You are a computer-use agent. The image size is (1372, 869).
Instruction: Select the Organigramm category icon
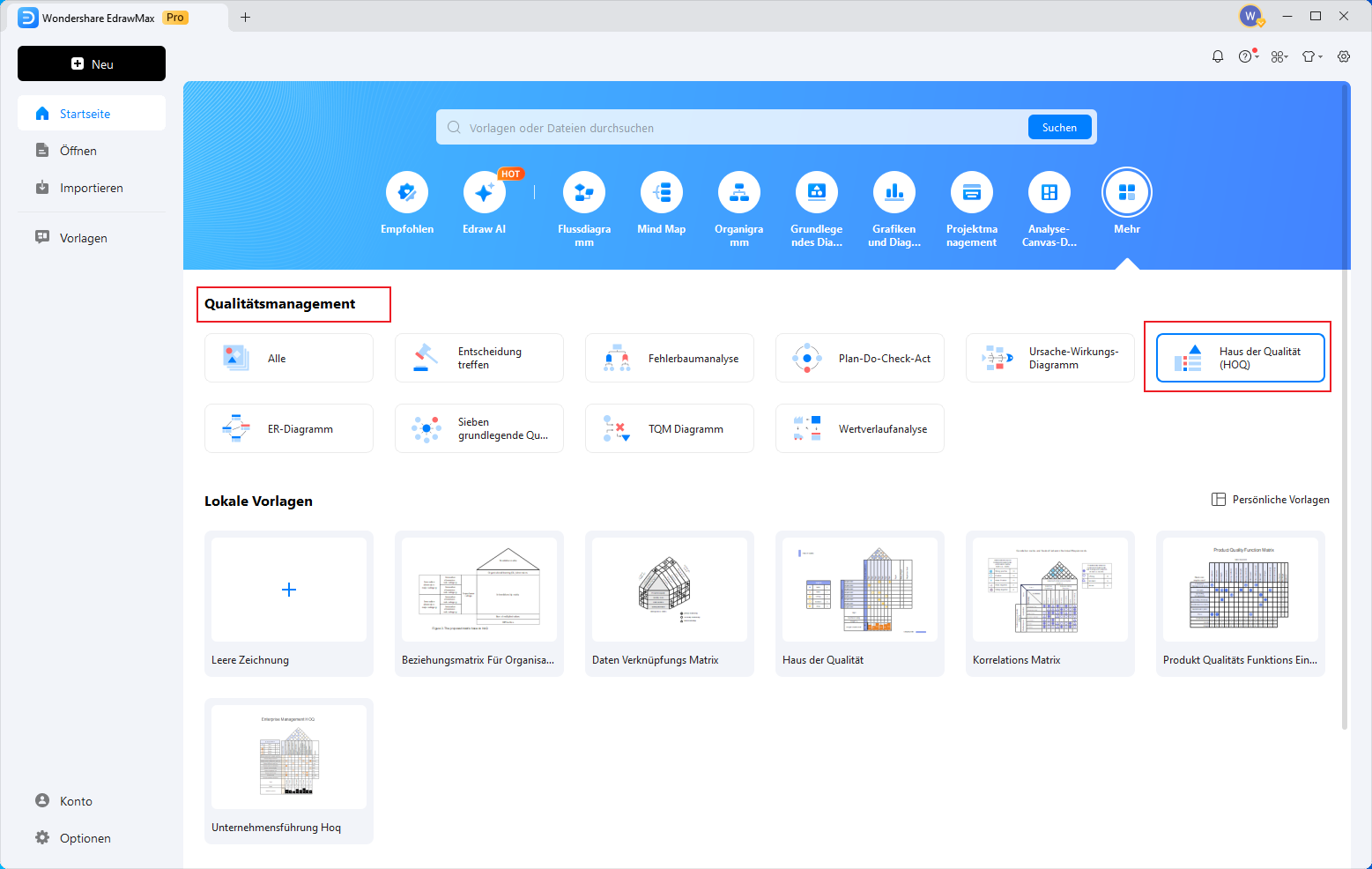pos(739,192)
